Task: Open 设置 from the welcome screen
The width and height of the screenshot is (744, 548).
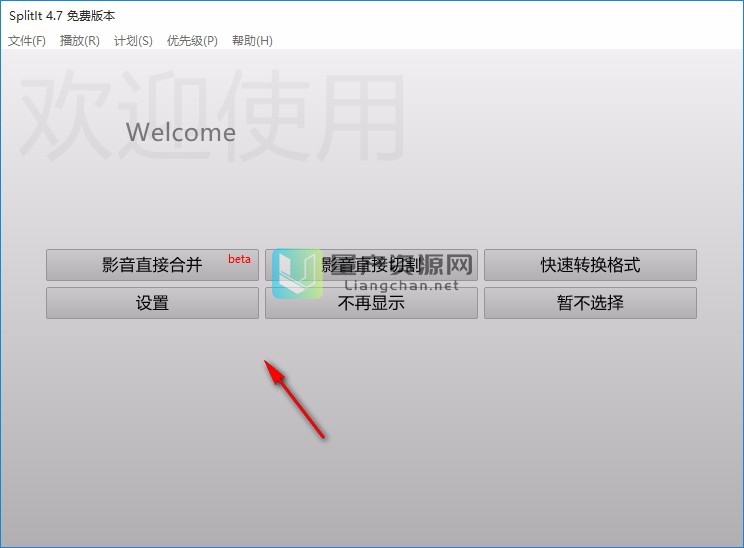Action: [x=152, y=303]
